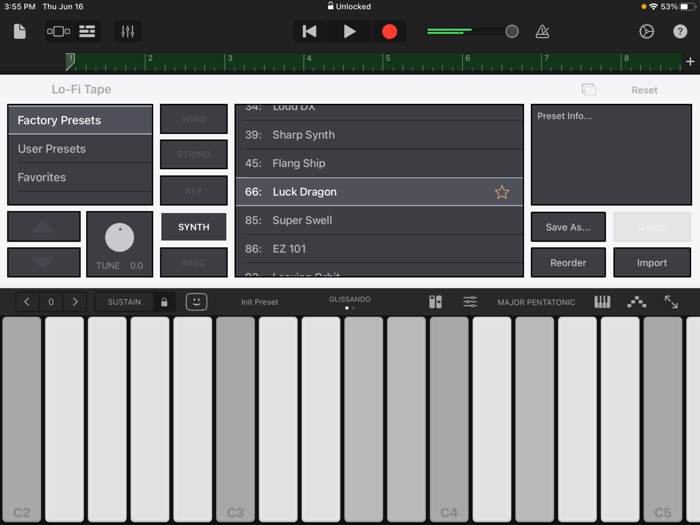Open the Init Preset label
700x525 pixels.
tap(259, 302)
